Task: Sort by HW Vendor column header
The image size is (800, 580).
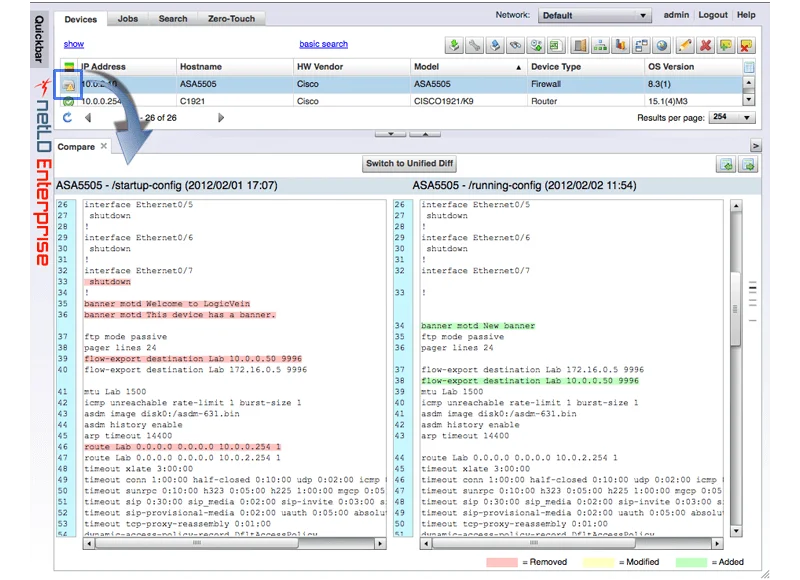Action: click(x=351, y=67)
